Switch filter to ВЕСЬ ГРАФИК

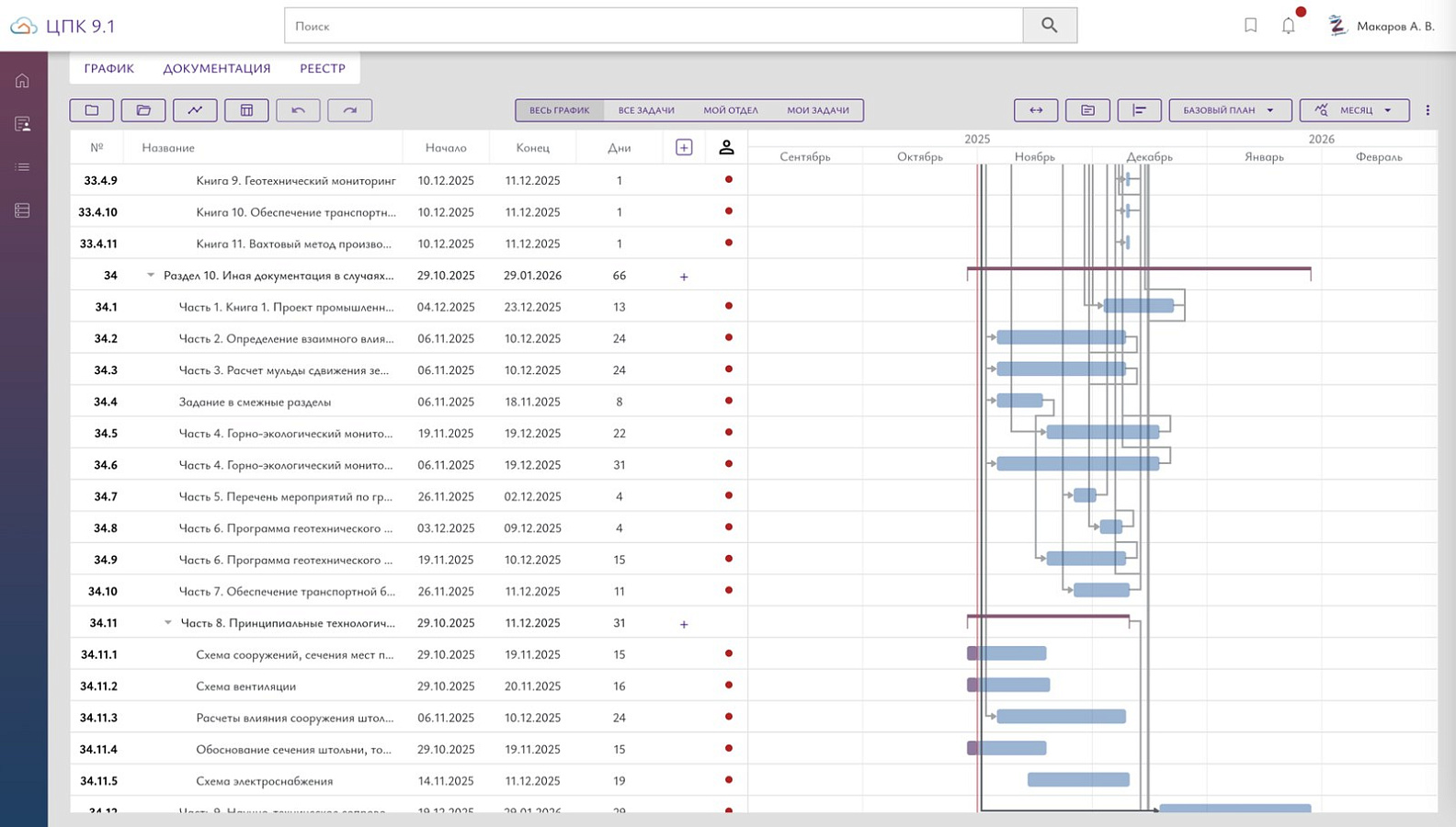point(560,110)
